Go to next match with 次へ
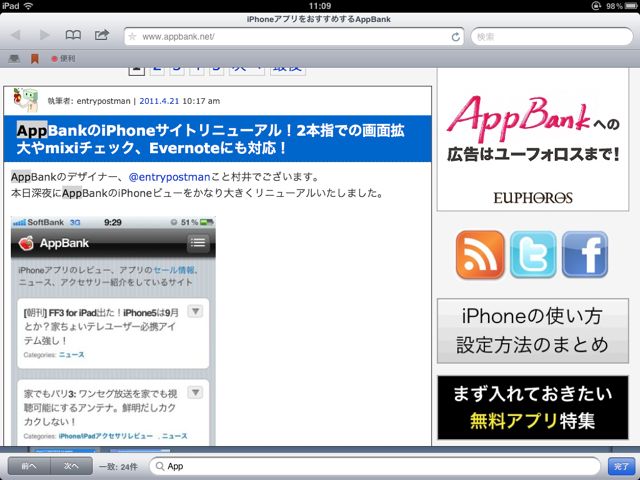 71,466
